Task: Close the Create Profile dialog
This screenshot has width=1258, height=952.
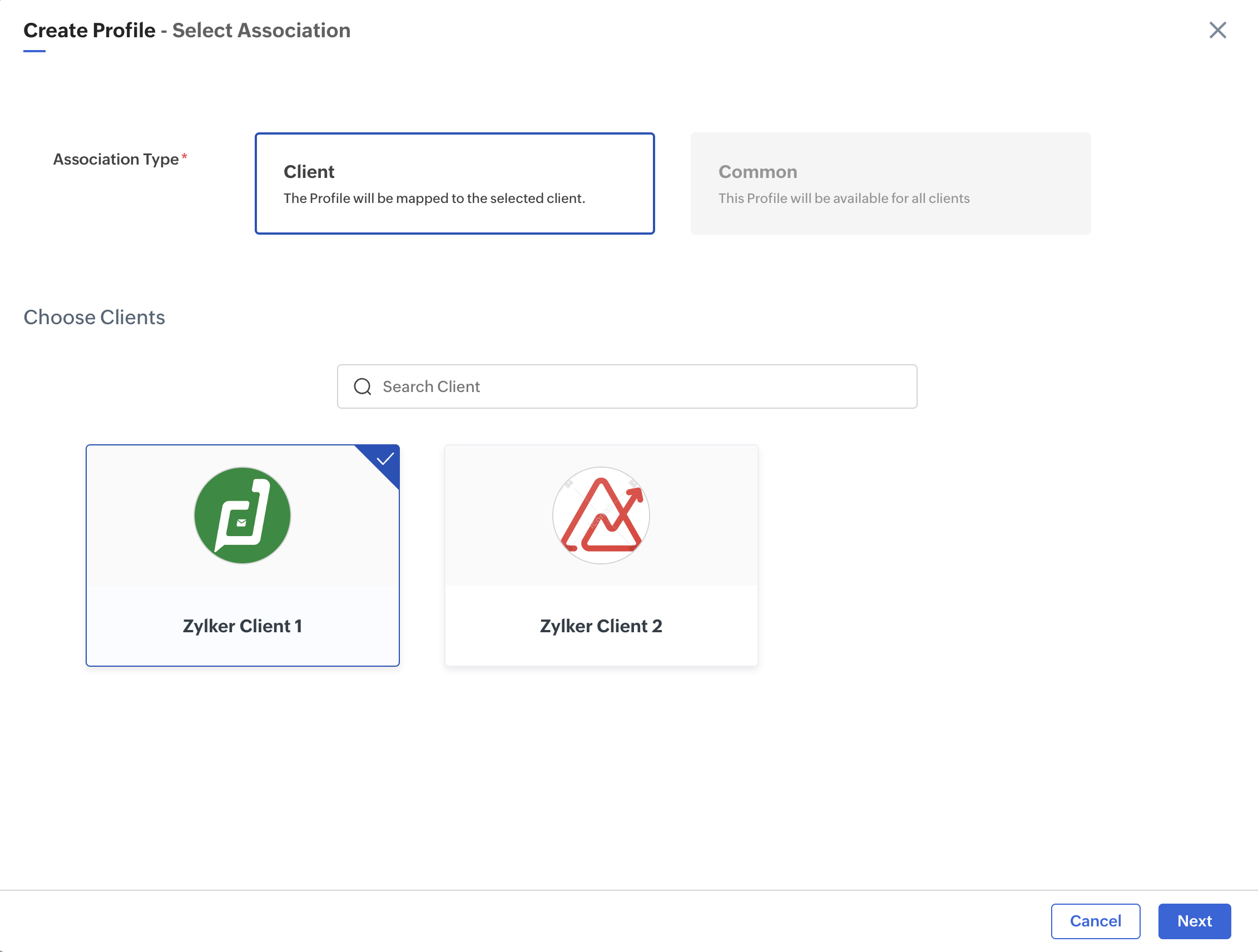Action: point(1217,30)
